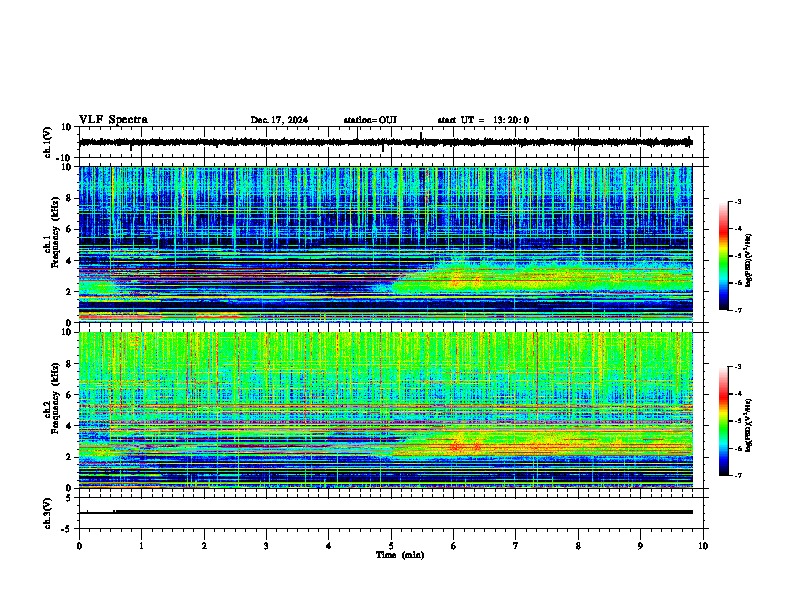Click the "Time (min)" axis label

(400, 555)
